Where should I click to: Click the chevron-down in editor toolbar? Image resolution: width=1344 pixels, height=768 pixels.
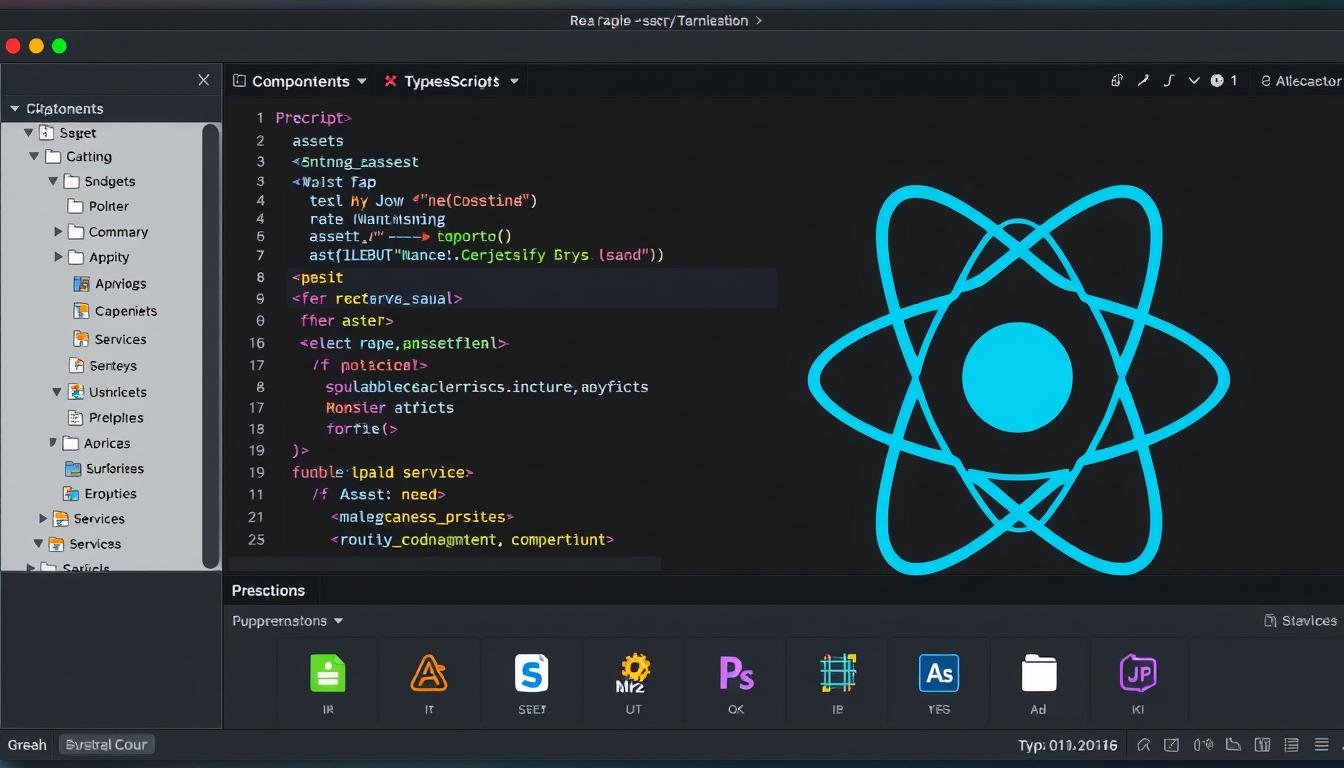(1194, 81)
